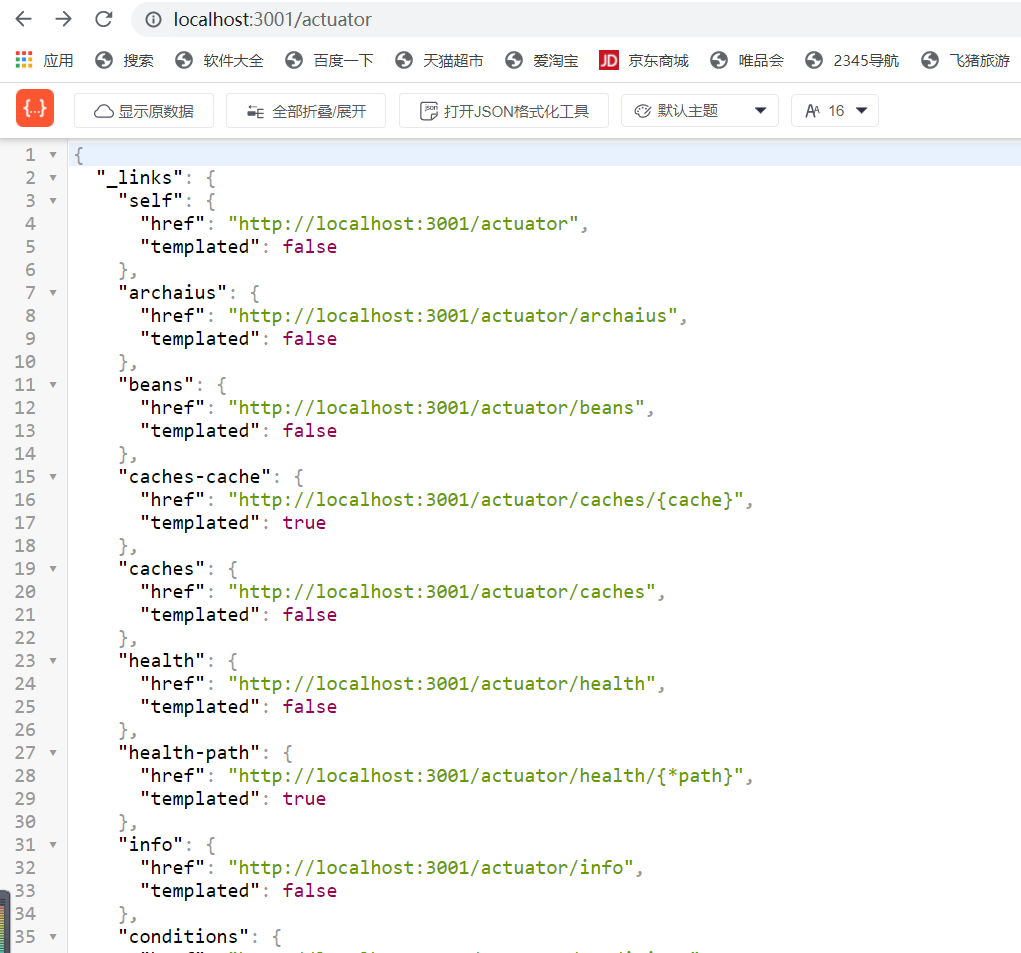Click the true value on line 17
1021x953 pixels.
click(x=304, y=523)
